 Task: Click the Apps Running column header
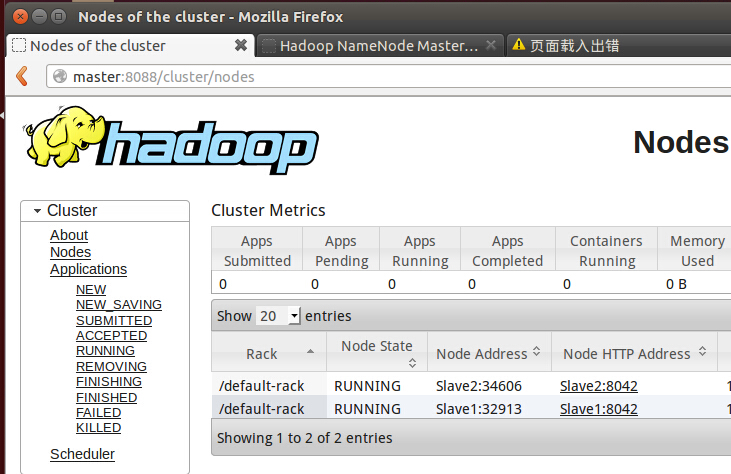click(x=420, y=251)
